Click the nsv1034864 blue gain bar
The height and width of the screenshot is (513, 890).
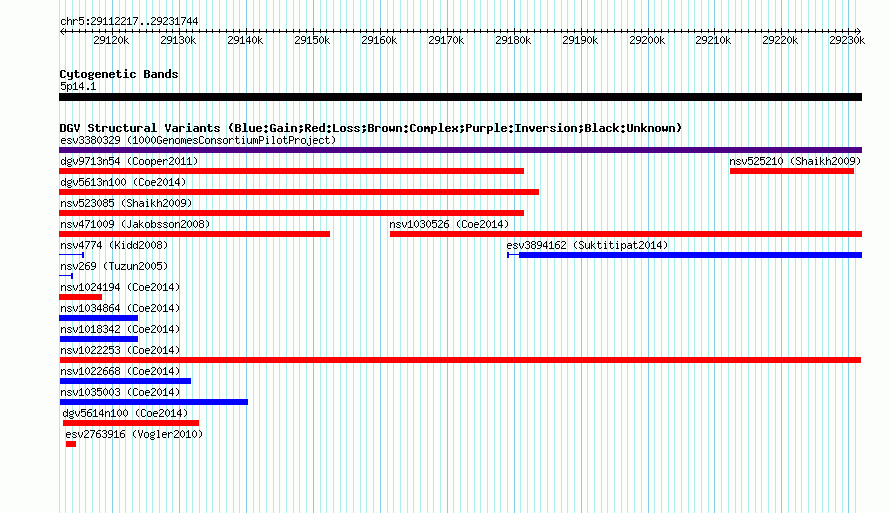99,318
